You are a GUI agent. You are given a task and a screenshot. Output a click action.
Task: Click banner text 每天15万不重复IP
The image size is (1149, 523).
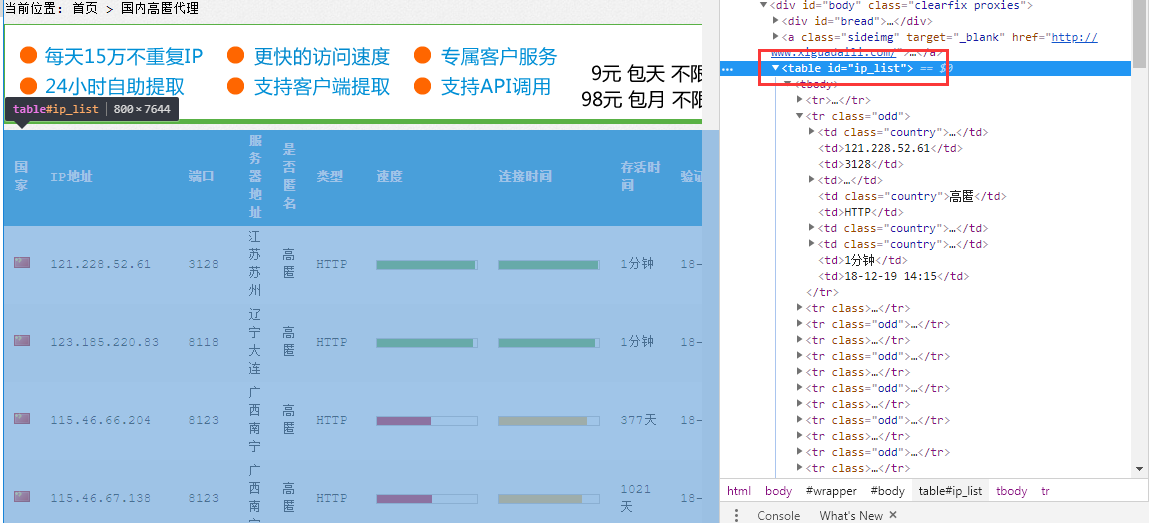(x=123, y=56)
